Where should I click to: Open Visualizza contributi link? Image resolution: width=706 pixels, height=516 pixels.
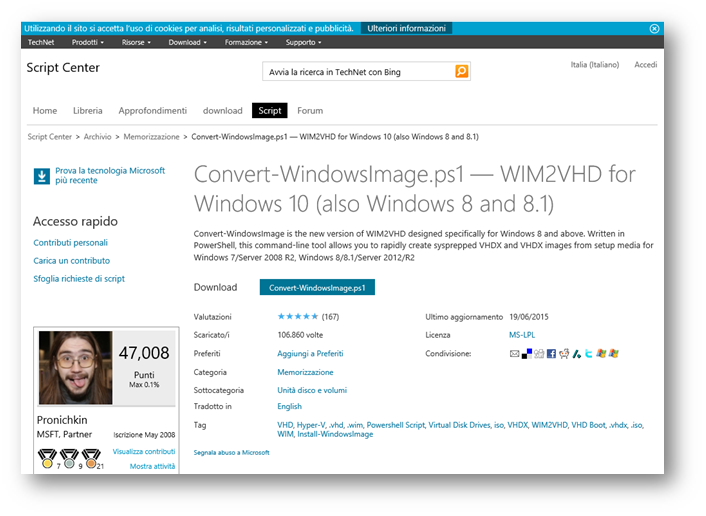coord(144,452)
